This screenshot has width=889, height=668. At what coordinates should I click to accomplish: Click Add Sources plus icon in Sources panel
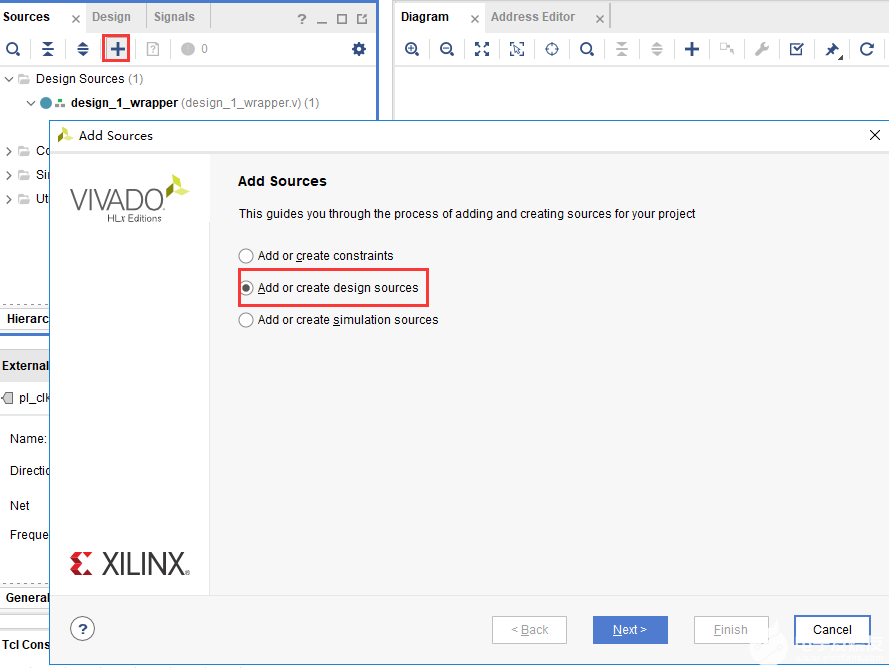tap(117, 49)
